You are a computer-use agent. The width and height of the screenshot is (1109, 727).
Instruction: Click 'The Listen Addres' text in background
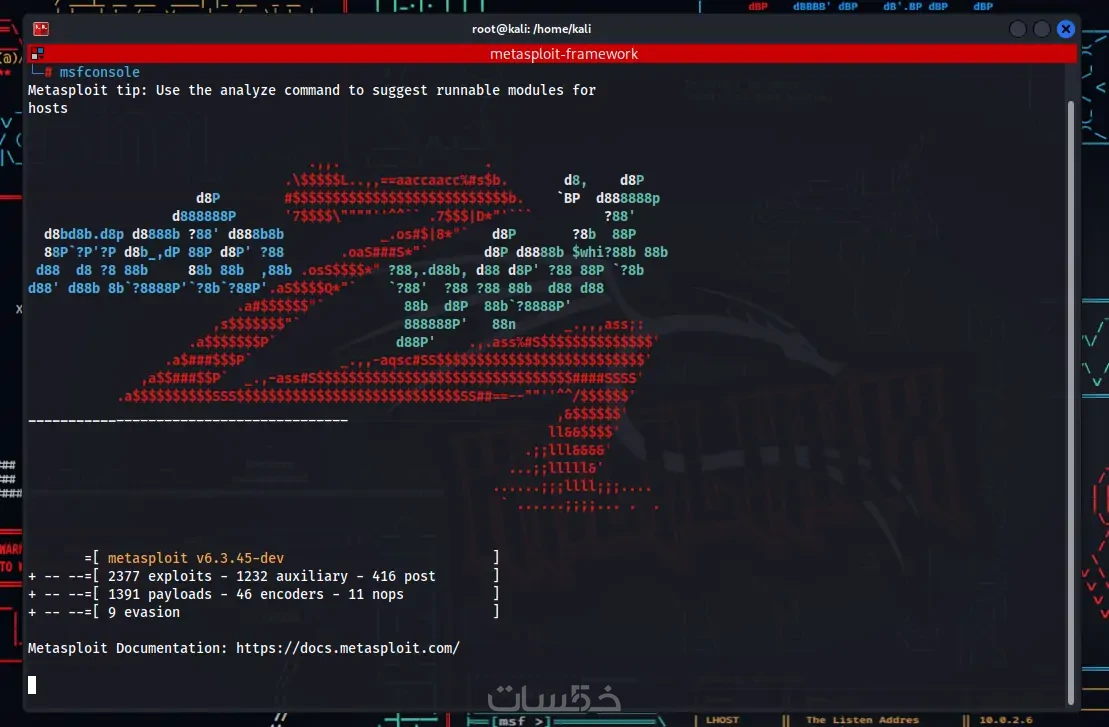tap(862, 720)
